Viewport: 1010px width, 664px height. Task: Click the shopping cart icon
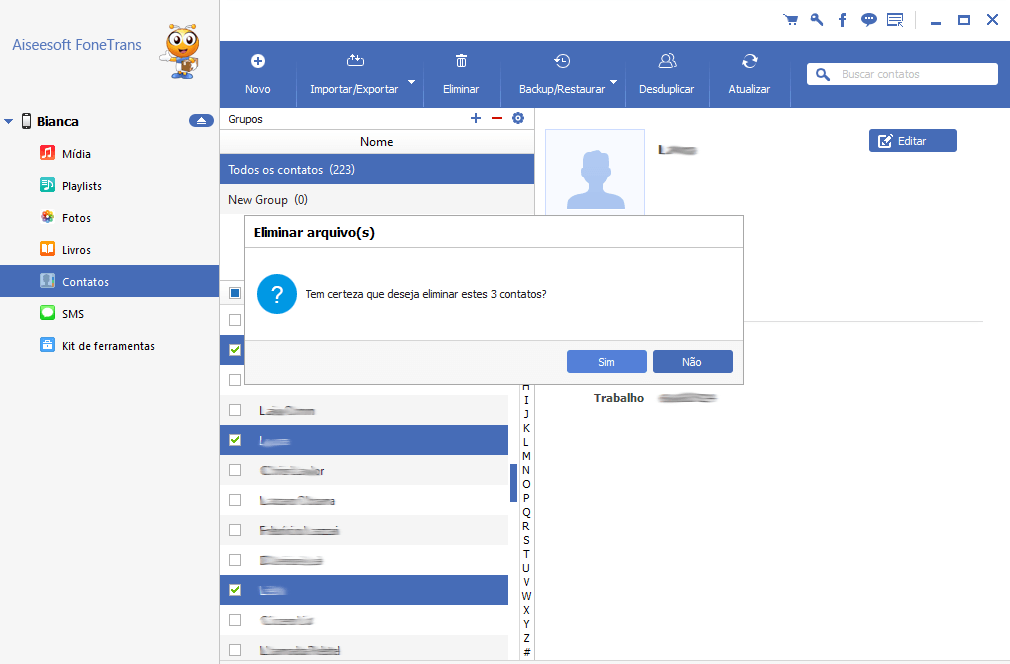[x=791, y=20]
